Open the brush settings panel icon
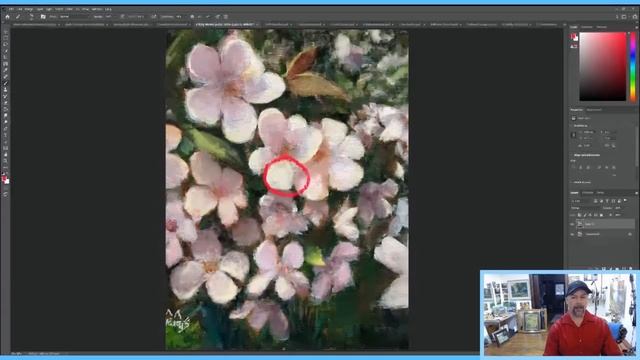Viewport: 640px width, 360px height. (43, 17)
